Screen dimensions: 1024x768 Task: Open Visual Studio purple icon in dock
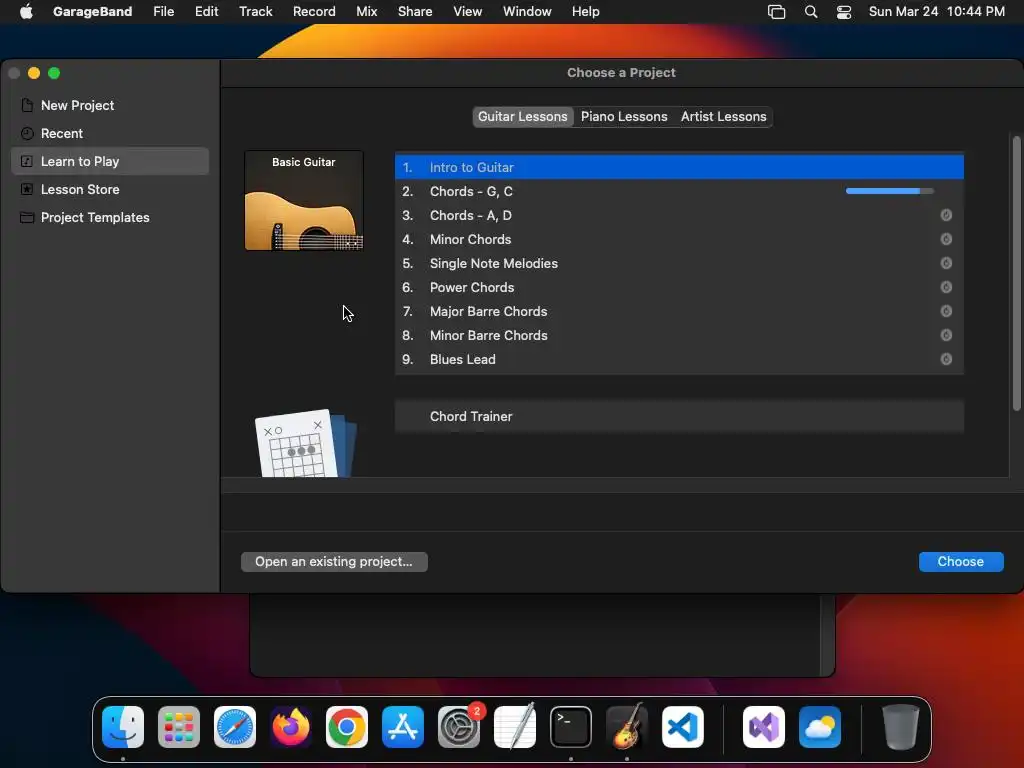coord(763,727)
